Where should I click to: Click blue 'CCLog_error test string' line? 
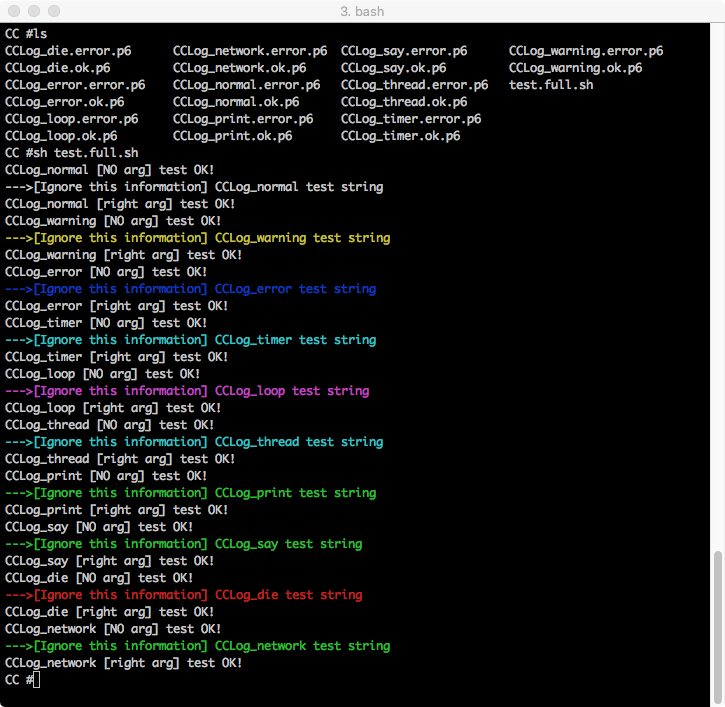coord(191,289)
